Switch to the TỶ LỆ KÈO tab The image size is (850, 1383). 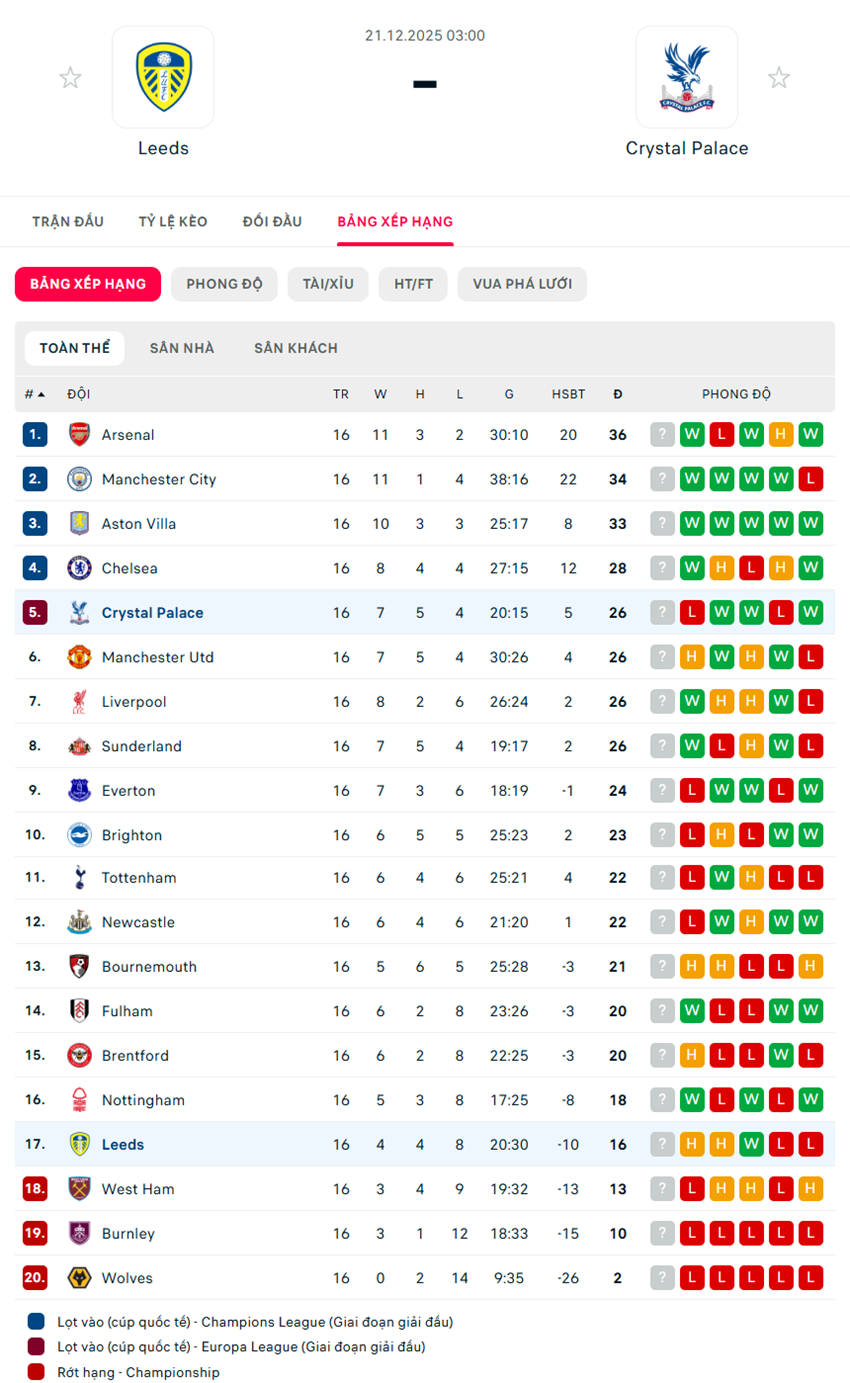[x=173, y=222]
